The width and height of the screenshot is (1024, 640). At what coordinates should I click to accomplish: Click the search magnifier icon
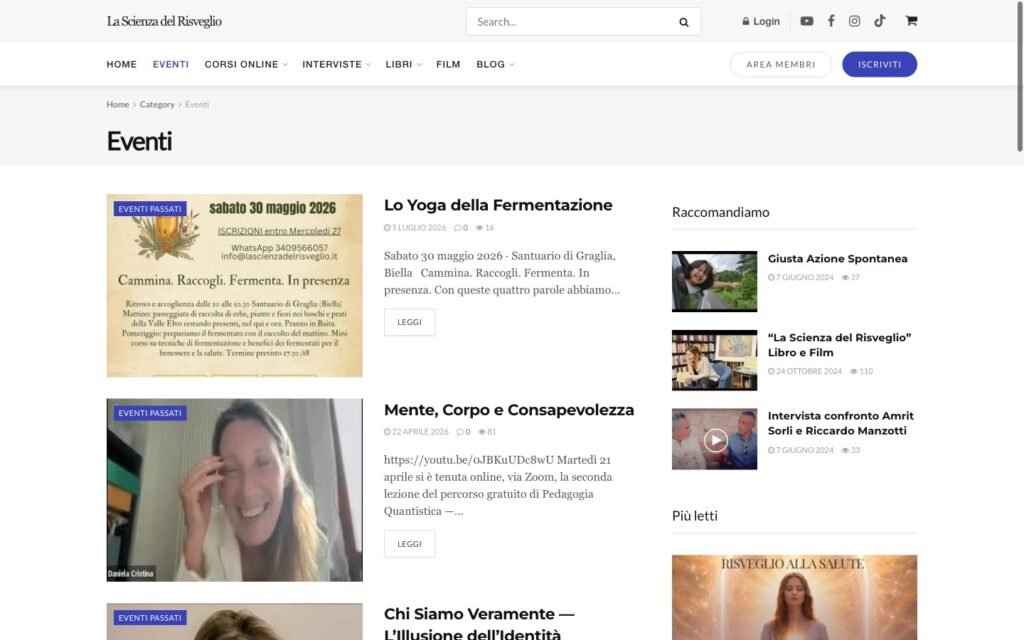click(x=684, y=22)
